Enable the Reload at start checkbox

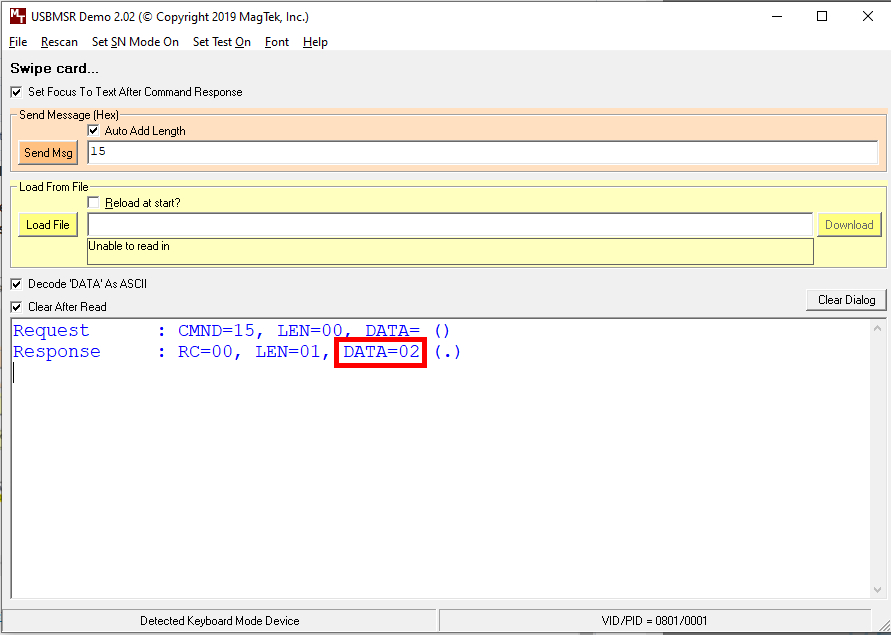coord(94,203)
